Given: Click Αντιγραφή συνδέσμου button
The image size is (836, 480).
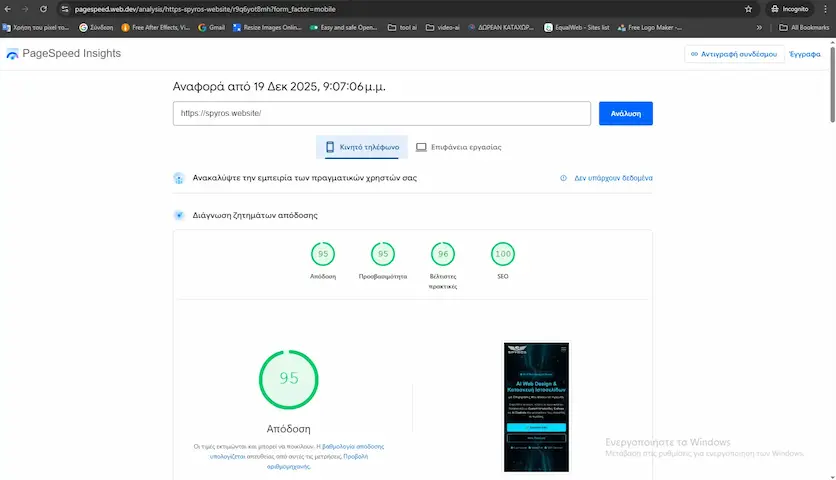Looking at the screenshot, I should (x=734, y=54).
